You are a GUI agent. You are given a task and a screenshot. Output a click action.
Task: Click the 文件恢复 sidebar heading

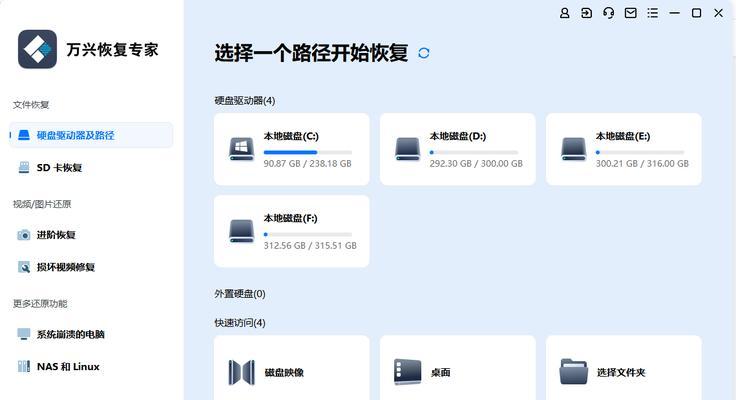31,105
